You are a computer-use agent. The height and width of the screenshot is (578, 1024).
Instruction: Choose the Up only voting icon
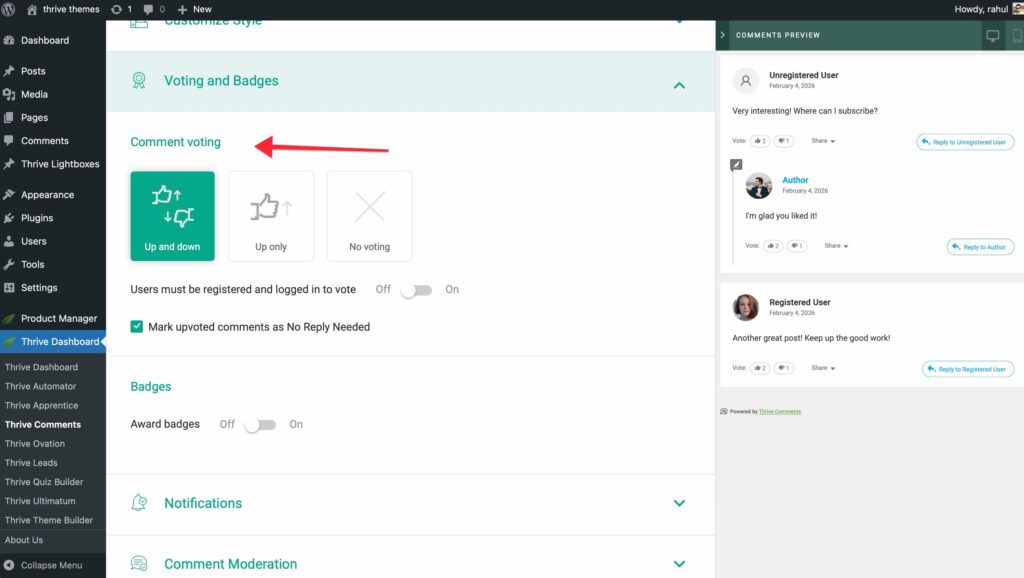pyautogui.click(x=271, y=215)
